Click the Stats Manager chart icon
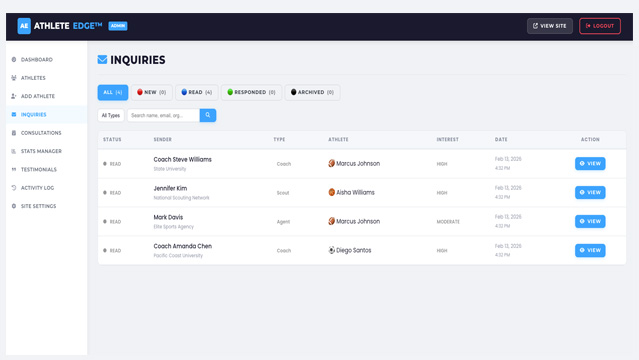Viewport: 639px width, 360px height. click(x=14, y=151)
